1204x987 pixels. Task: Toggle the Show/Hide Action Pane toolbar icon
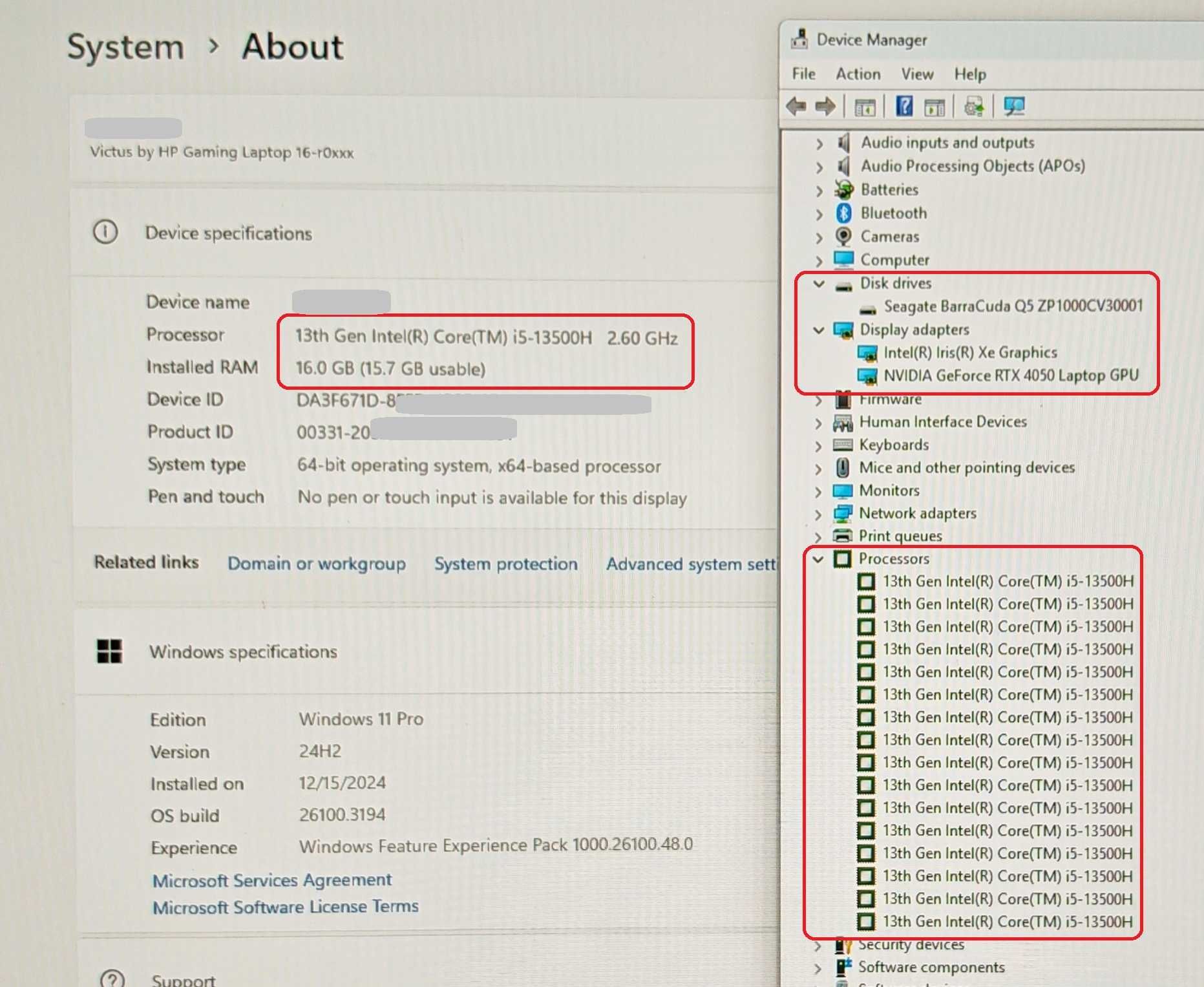(x=935, y=107)
